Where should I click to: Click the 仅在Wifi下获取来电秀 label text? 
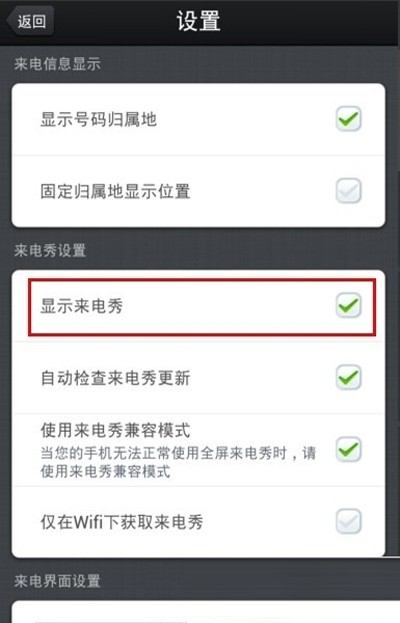pyautogui.click(x=122, y=522)
